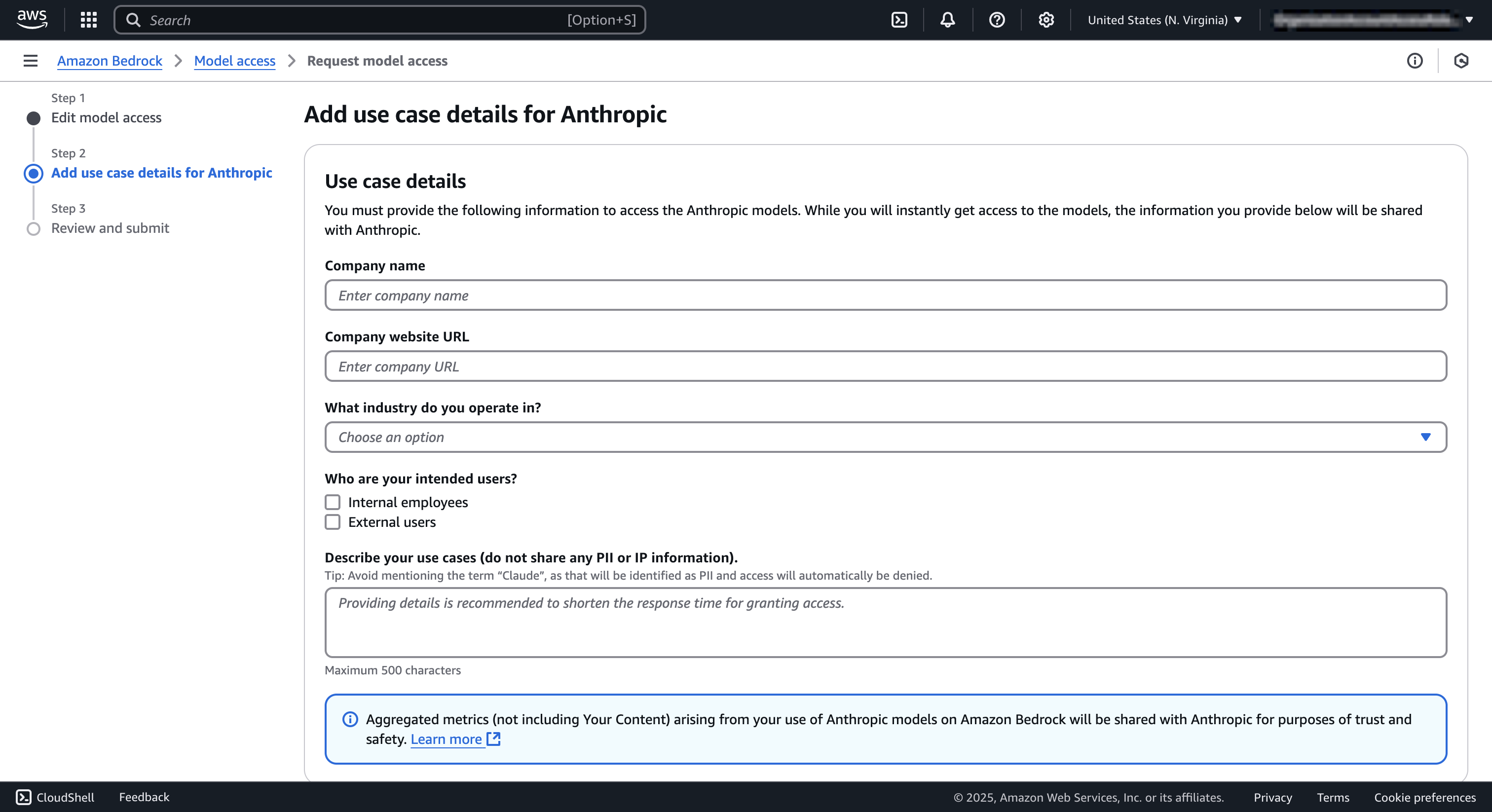Check the Internal employees checkbox

[333, 502]
